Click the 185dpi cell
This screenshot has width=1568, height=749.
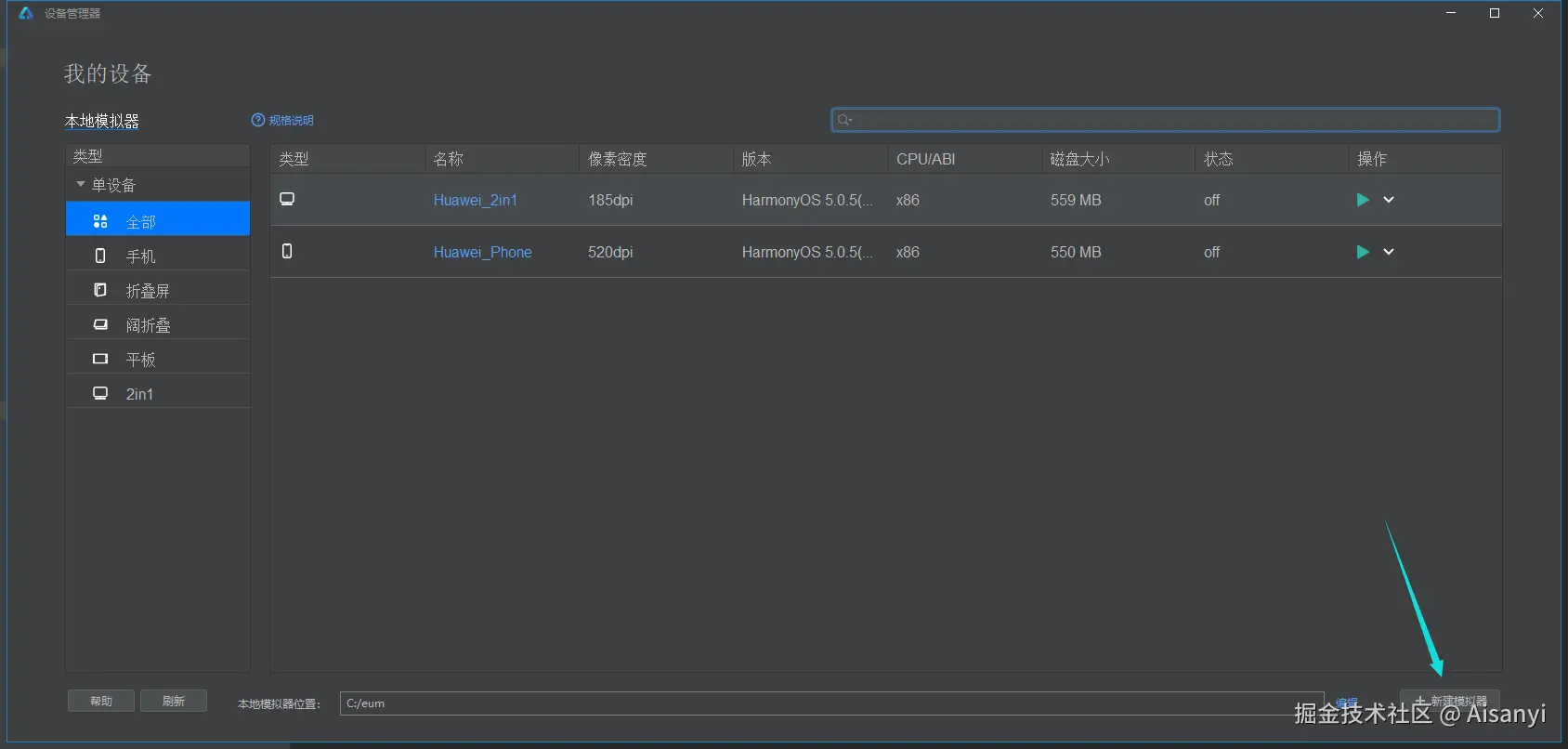pos(610,200)
